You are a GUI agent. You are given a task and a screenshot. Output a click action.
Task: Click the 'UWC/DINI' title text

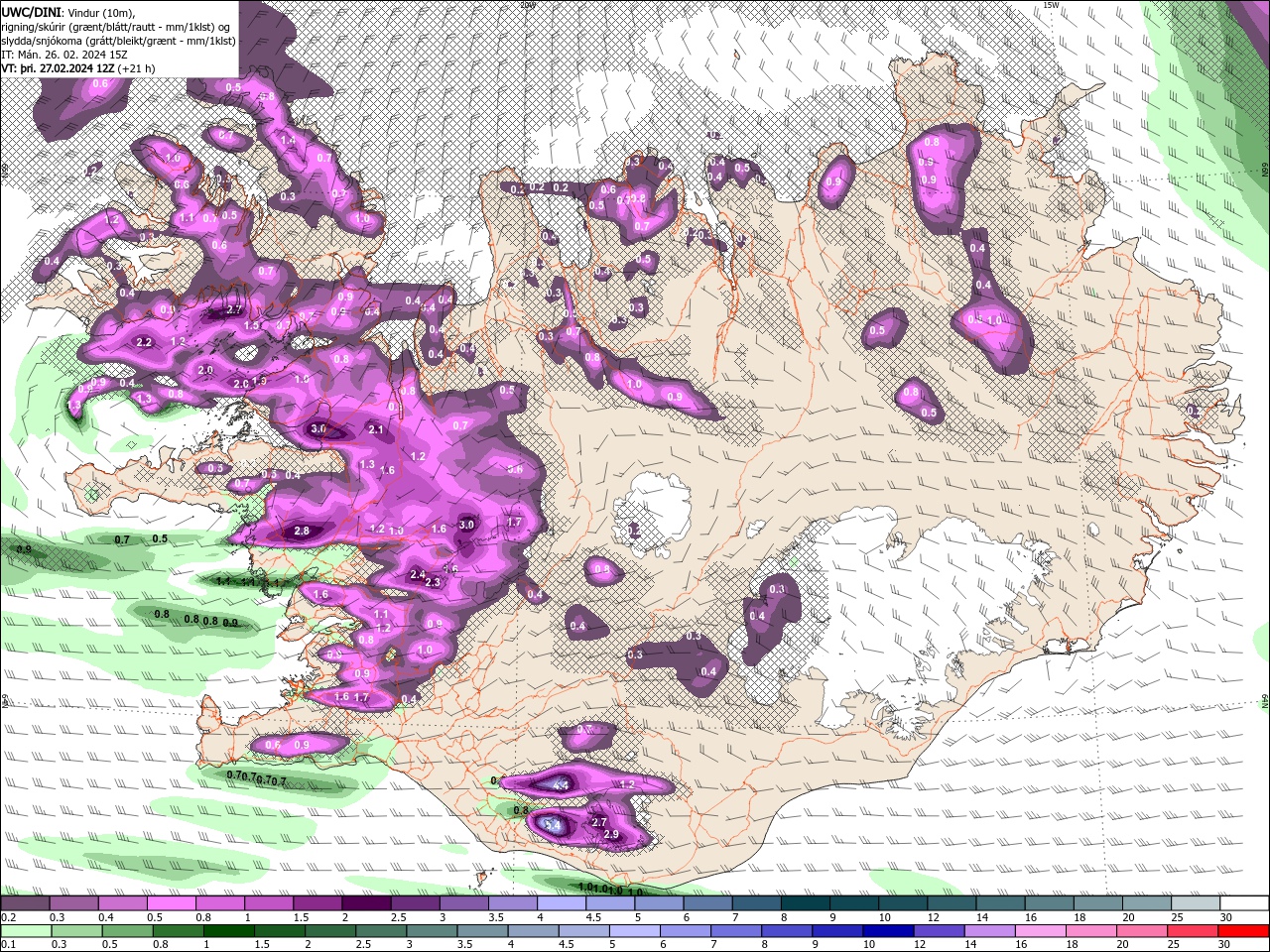pos(32,11)
